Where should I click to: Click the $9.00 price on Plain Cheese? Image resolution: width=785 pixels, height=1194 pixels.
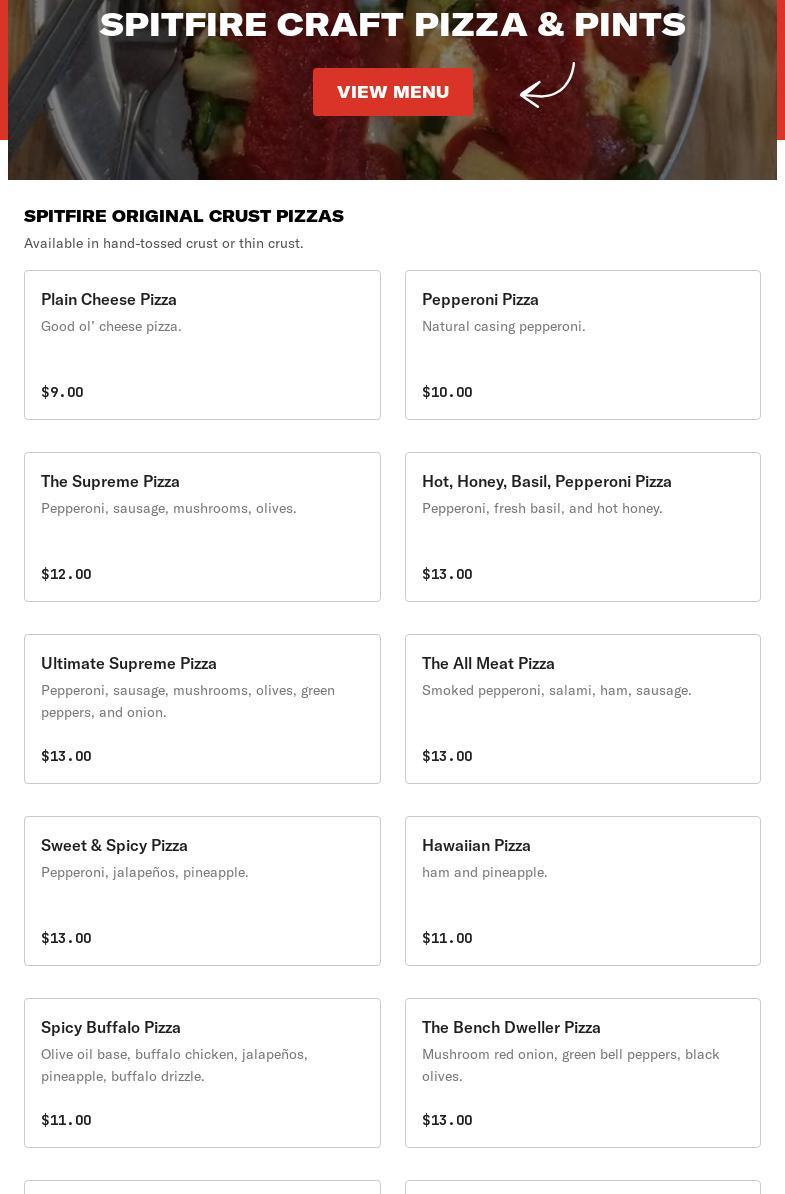click(x=62, y=392)
